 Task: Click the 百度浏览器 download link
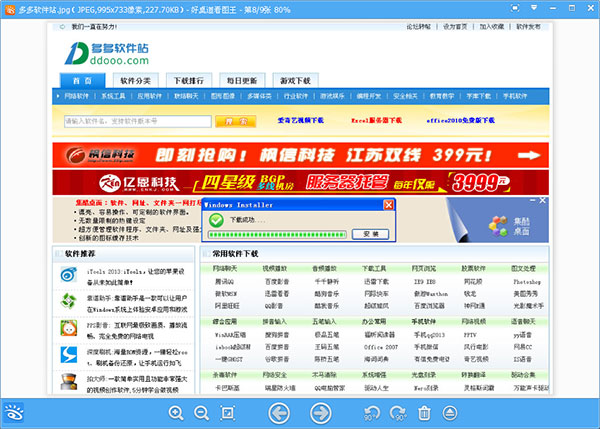pyautogui.click(x=429, y=306)
